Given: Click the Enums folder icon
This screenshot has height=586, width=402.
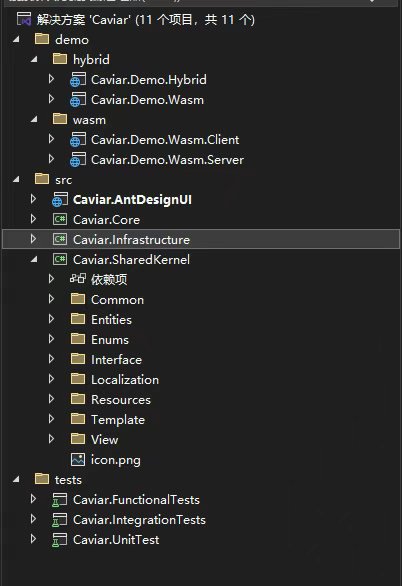Looking at the screenshot, I should (78, 339).
